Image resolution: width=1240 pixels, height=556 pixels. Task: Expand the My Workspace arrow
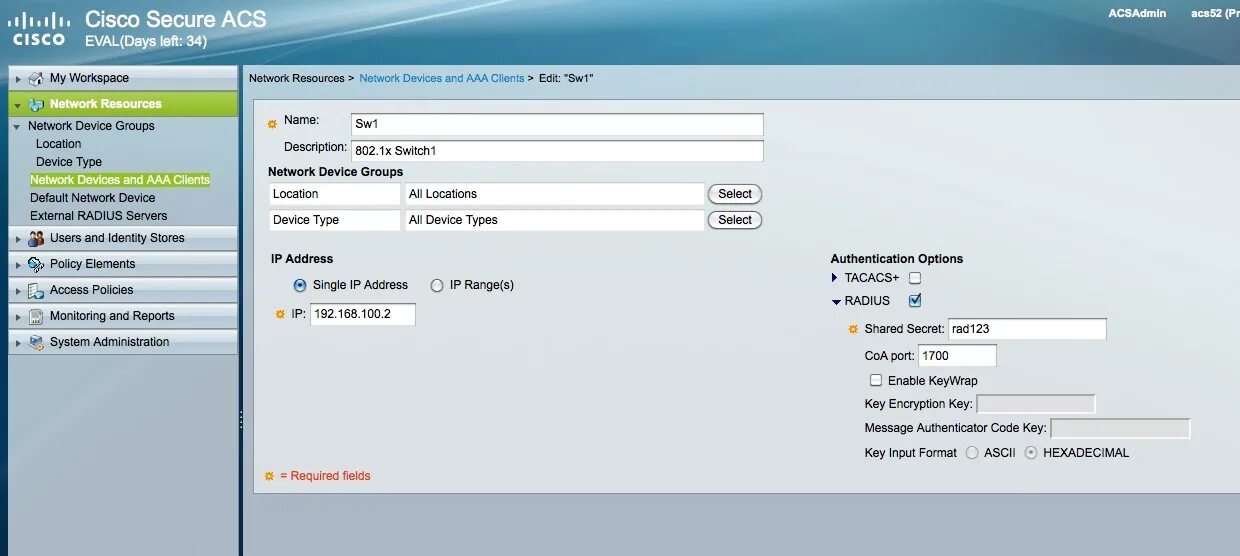[18, 78]
